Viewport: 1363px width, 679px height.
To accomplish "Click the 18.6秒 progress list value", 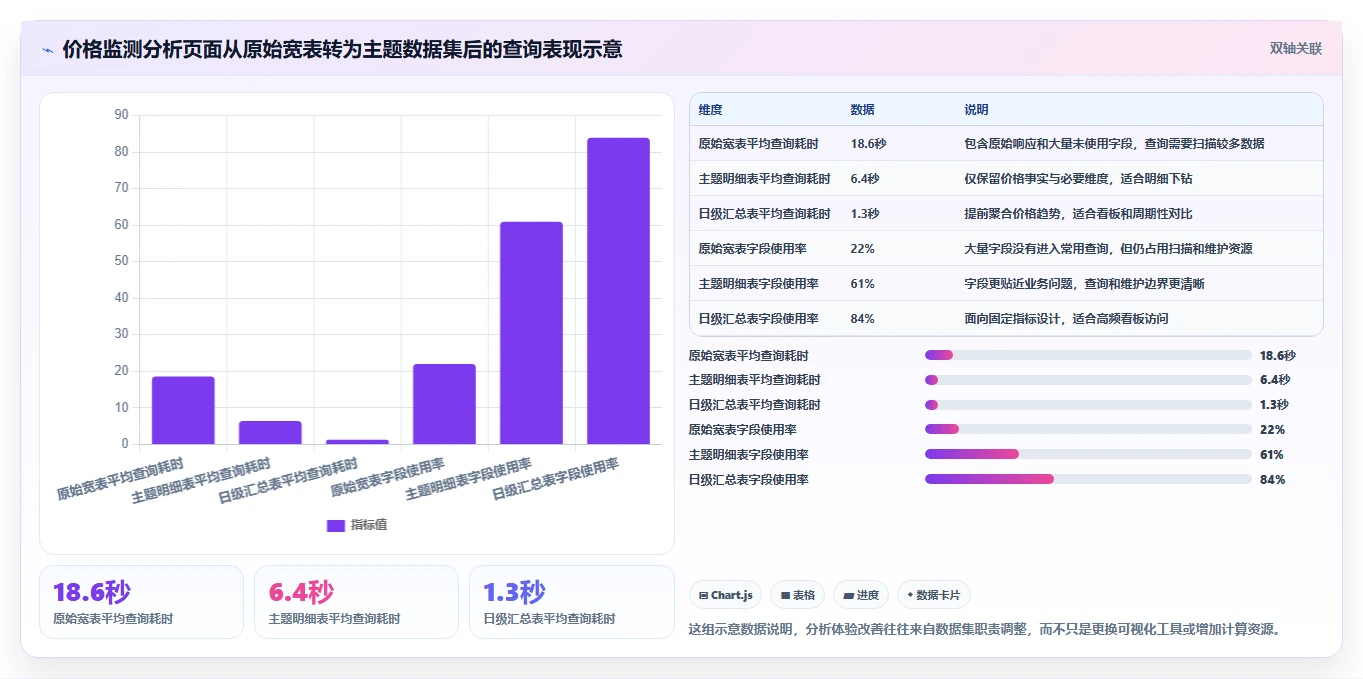I will click(x=1277, y=355).
